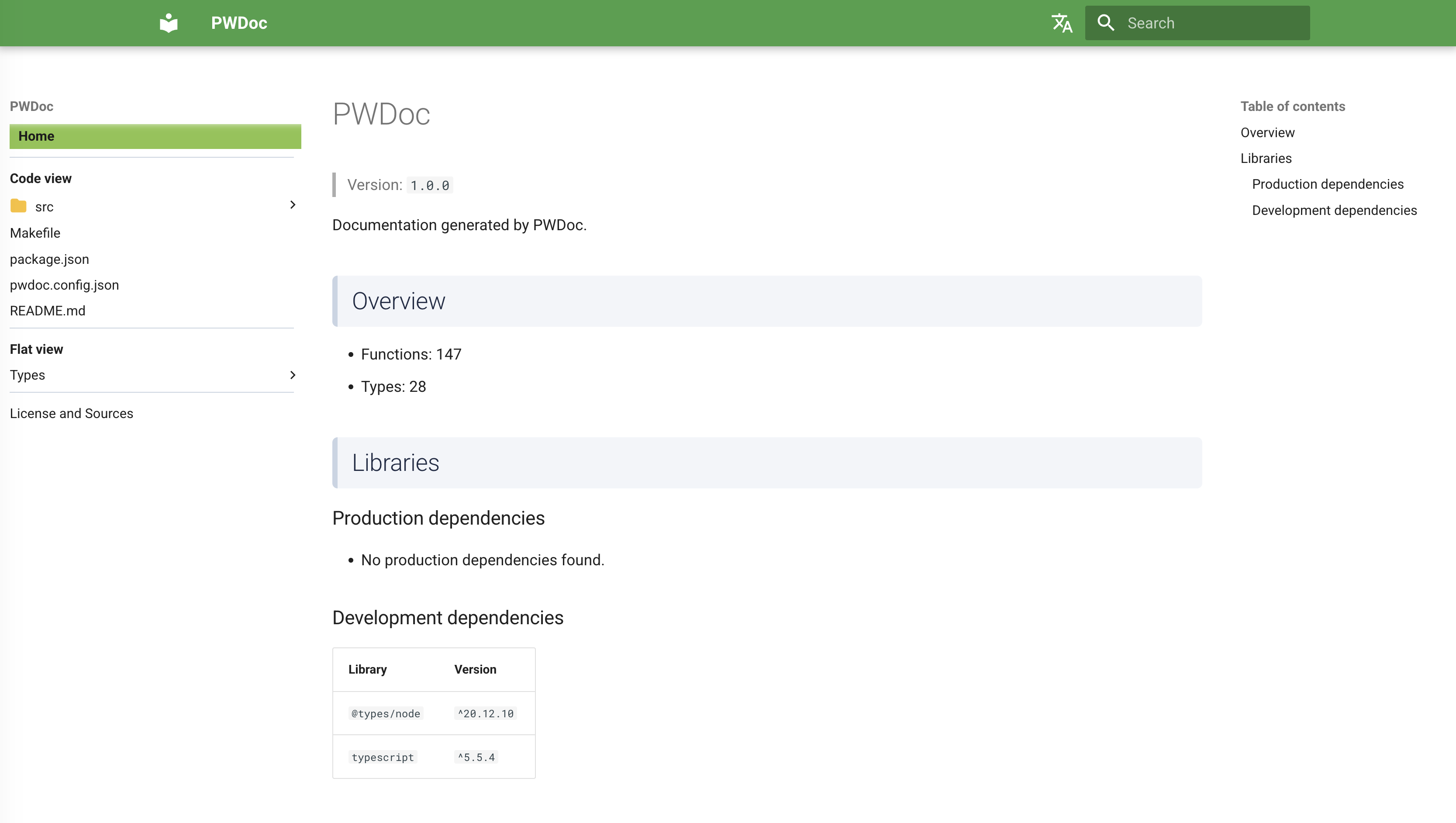Expand the src directory chevron
Screen dimensions: 1456x823
292,205
